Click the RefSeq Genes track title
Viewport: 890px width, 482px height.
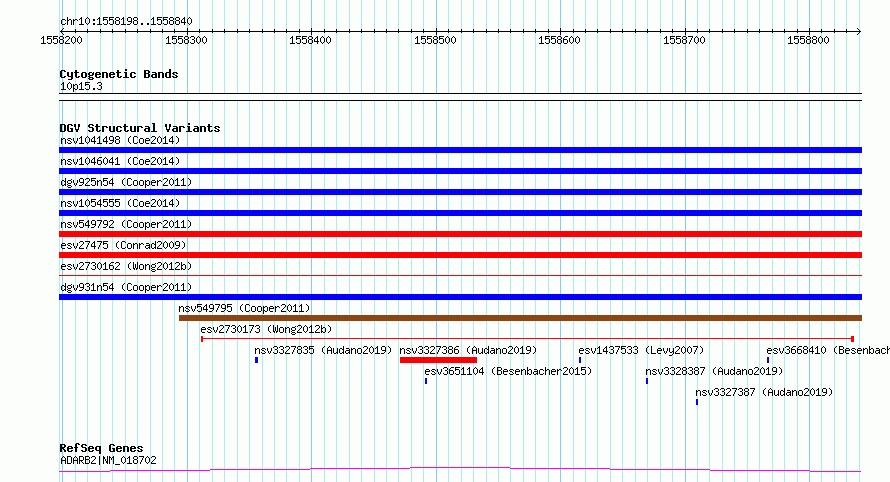[101, 448]
